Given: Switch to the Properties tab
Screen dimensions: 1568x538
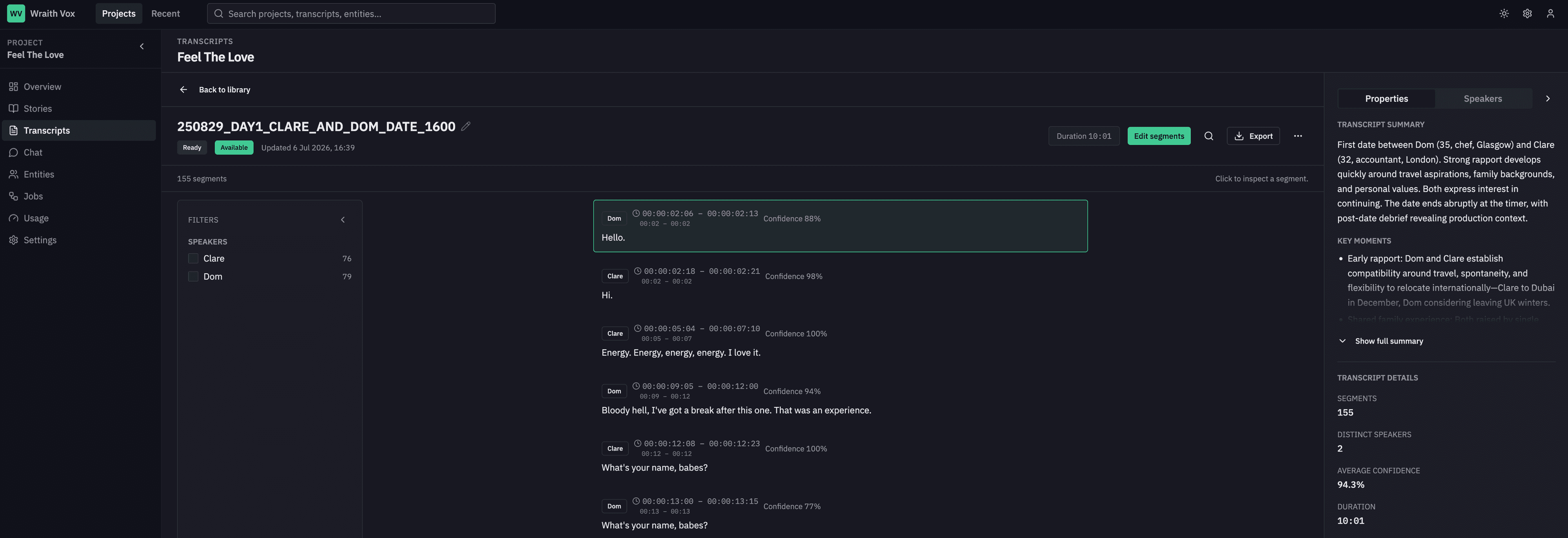Looking at the screenshot, I should pos(1386,99).
